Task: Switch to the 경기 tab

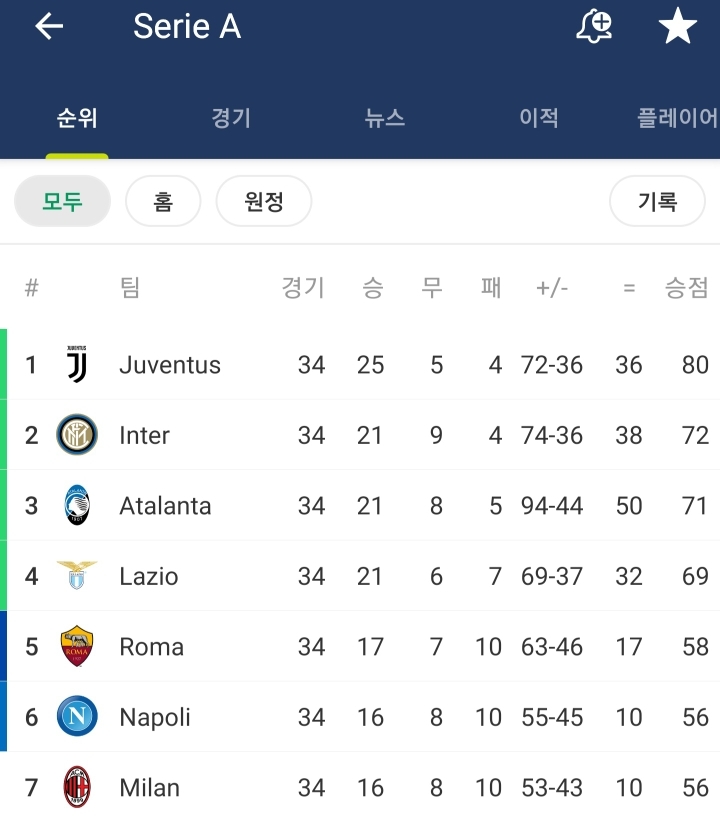Action: pyautogui.click(x=231, y=118)
